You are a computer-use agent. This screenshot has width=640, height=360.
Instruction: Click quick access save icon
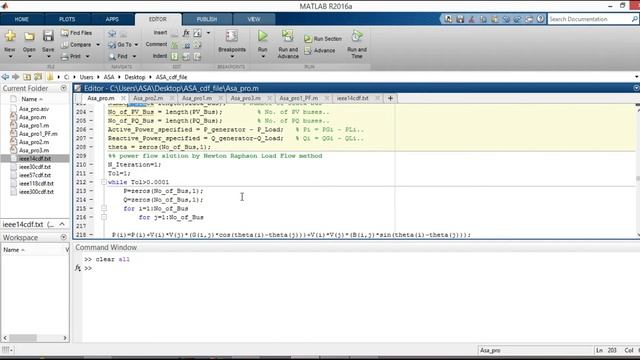coord(460,19)
